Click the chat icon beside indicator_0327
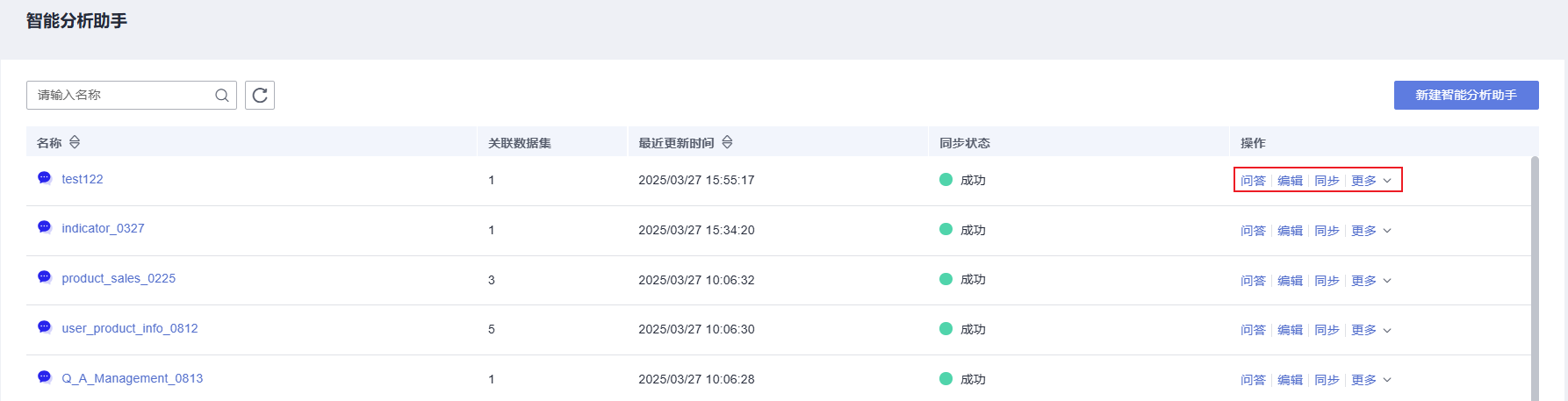1568x401 pixels. click(x=45, y=227)
